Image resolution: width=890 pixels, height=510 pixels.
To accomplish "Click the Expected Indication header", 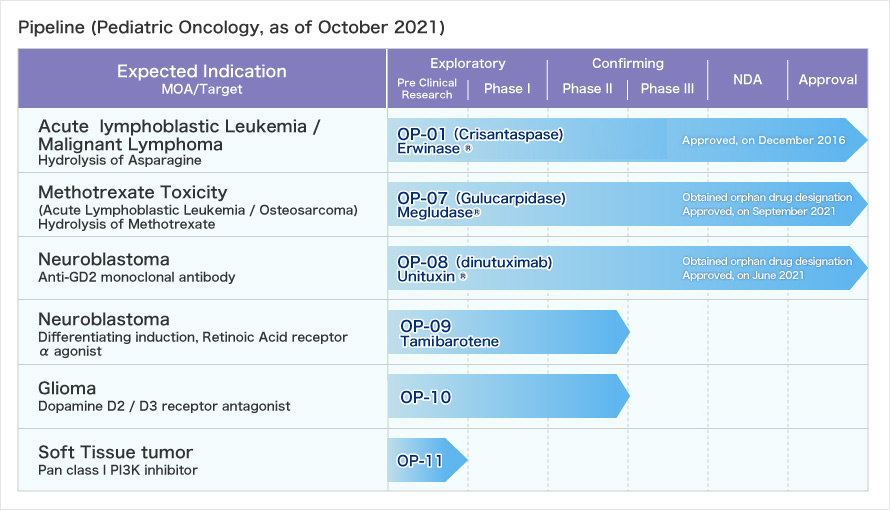I will coord(201,71).
